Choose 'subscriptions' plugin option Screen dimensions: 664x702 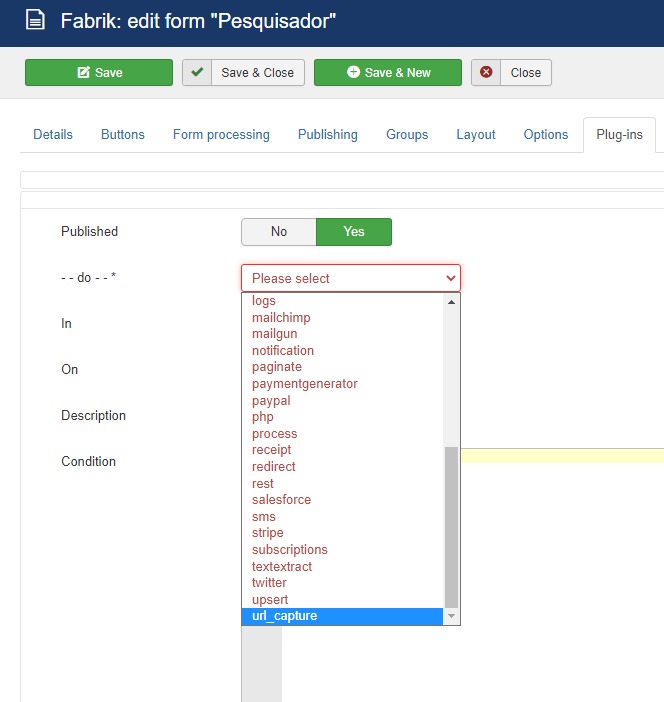343,549
